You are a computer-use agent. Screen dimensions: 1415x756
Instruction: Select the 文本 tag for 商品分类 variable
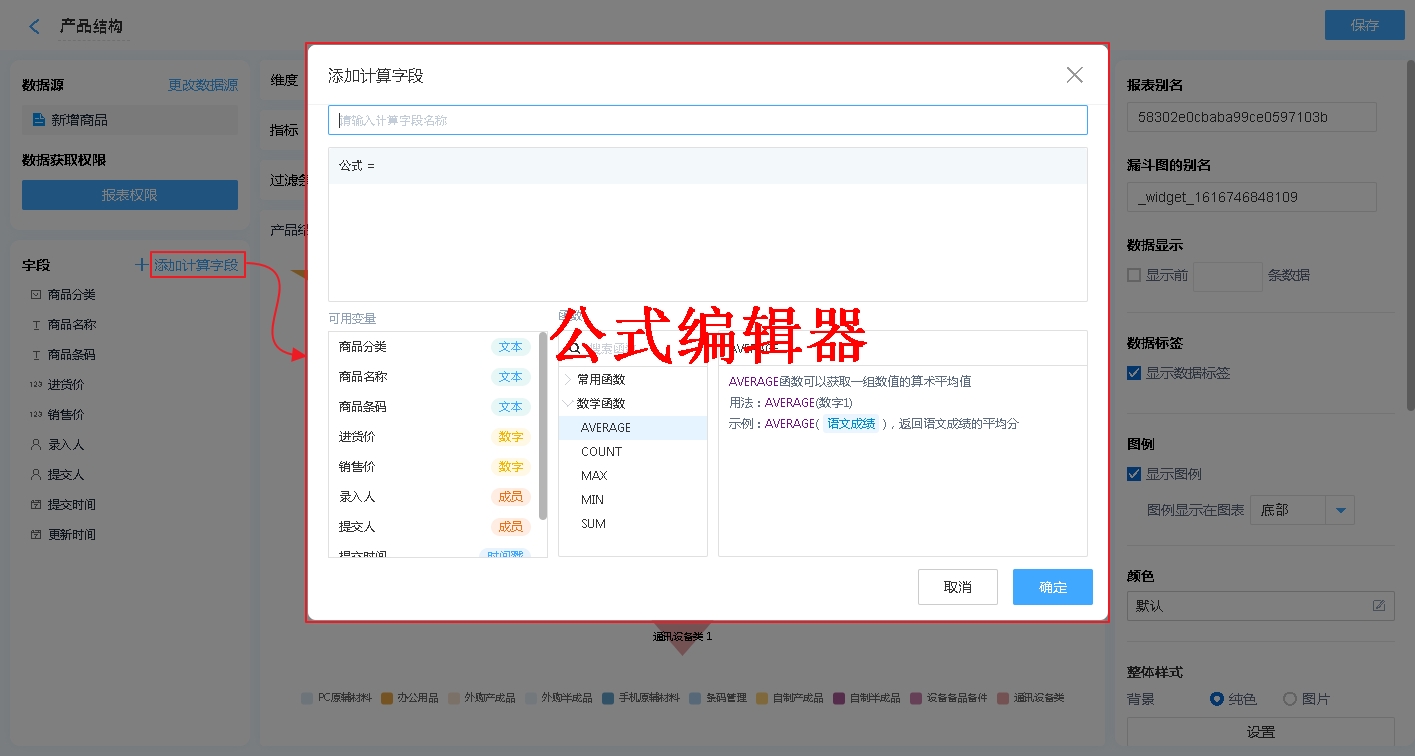(510, 347)
